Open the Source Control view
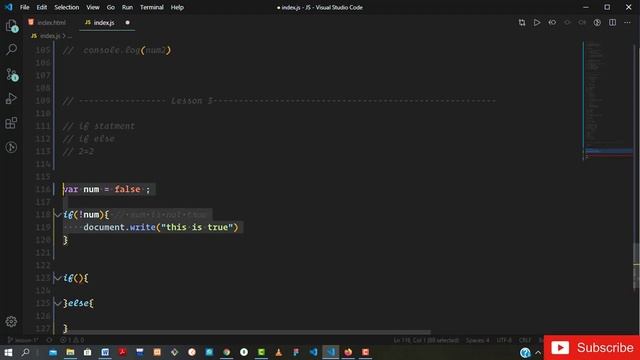This screenshot has height=360, width=640. [x=11, y=74]
